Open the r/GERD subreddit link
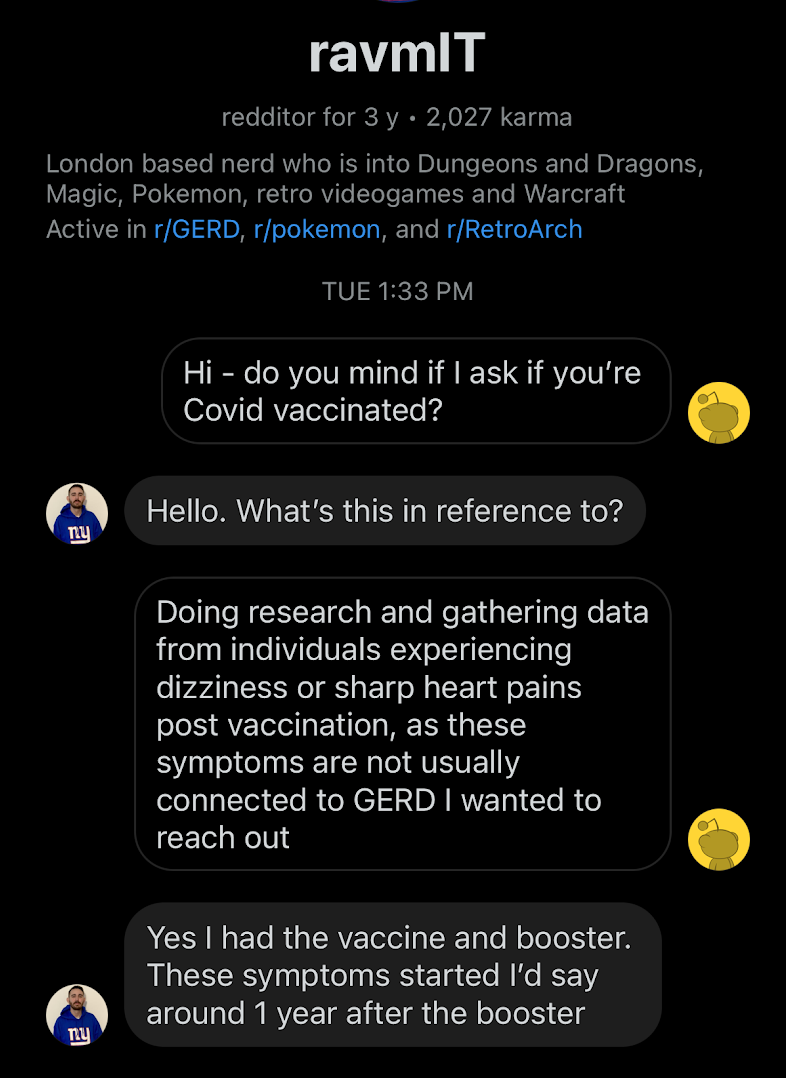This screenshot has height=1078, width=786. pyautogui.click(x=197, y=229)
